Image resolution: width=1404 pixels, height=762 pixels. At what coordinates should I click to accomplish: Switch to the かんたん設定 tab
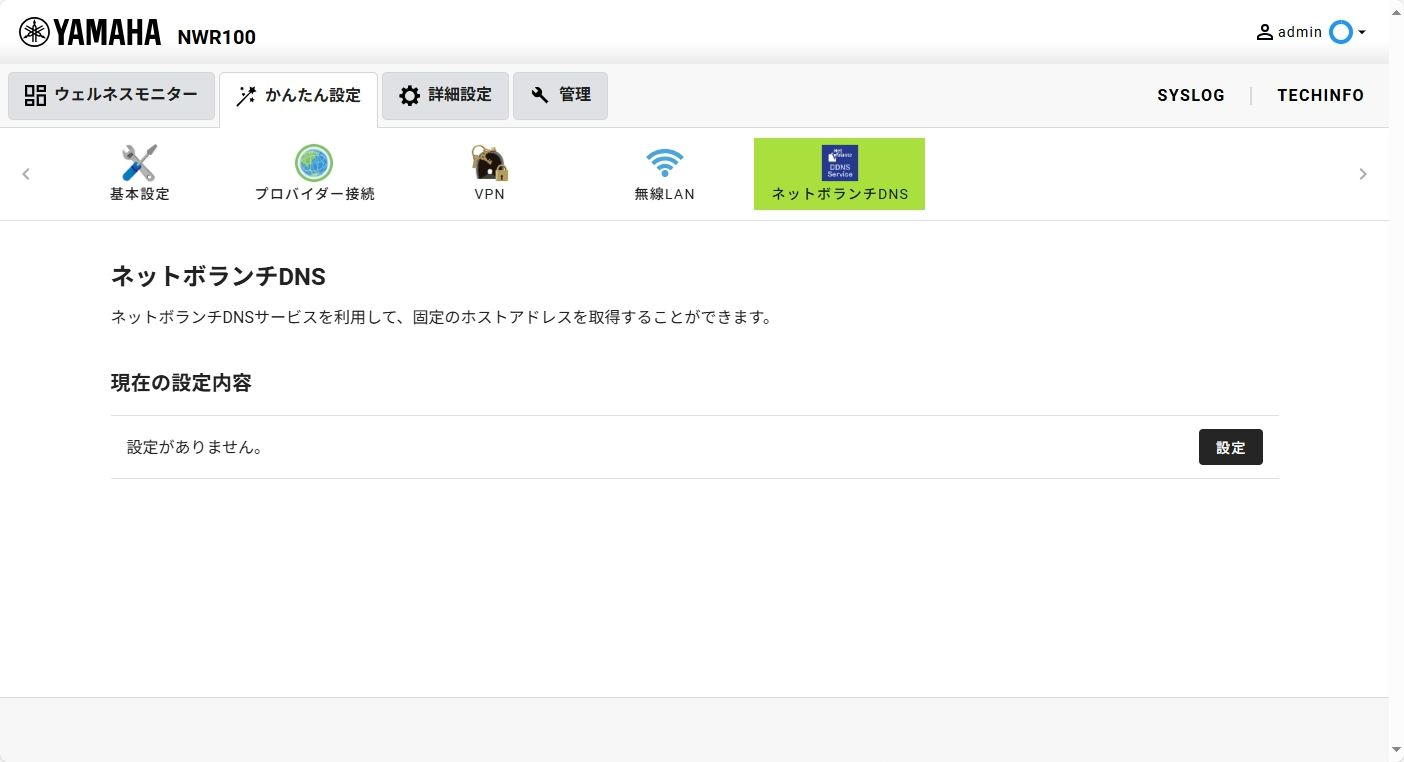pyautogui.click(x=298, y=96)
